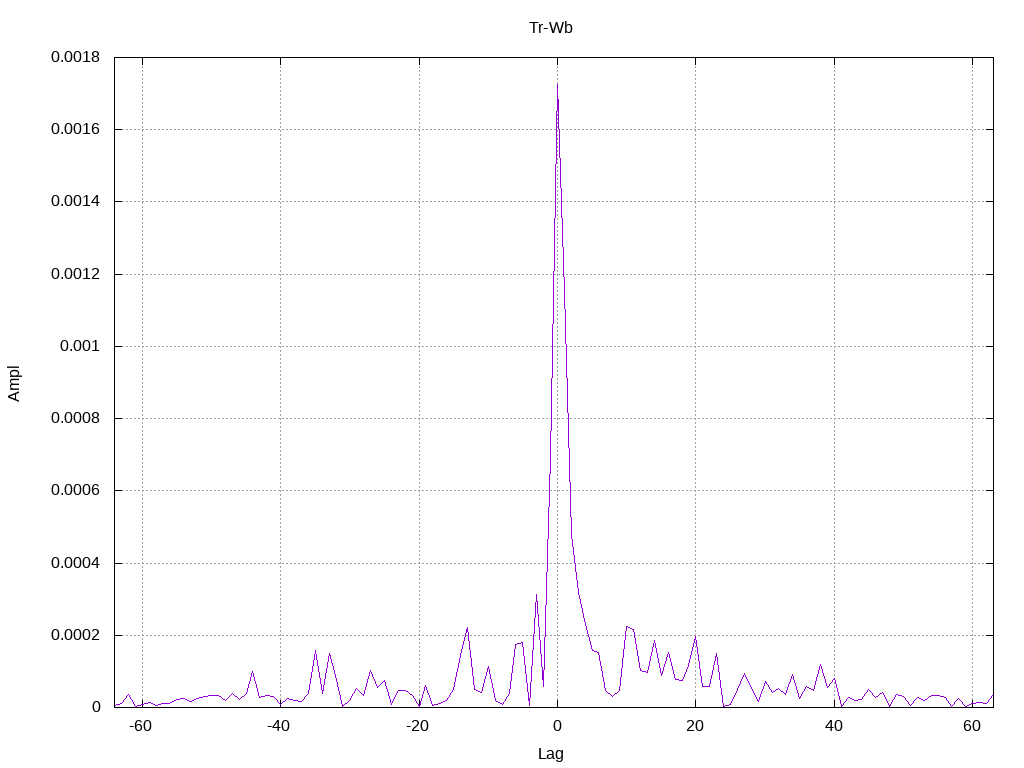Click y-axis tick label 0.0016
This screenshot has width=1024, height=768.
(76, 129)
